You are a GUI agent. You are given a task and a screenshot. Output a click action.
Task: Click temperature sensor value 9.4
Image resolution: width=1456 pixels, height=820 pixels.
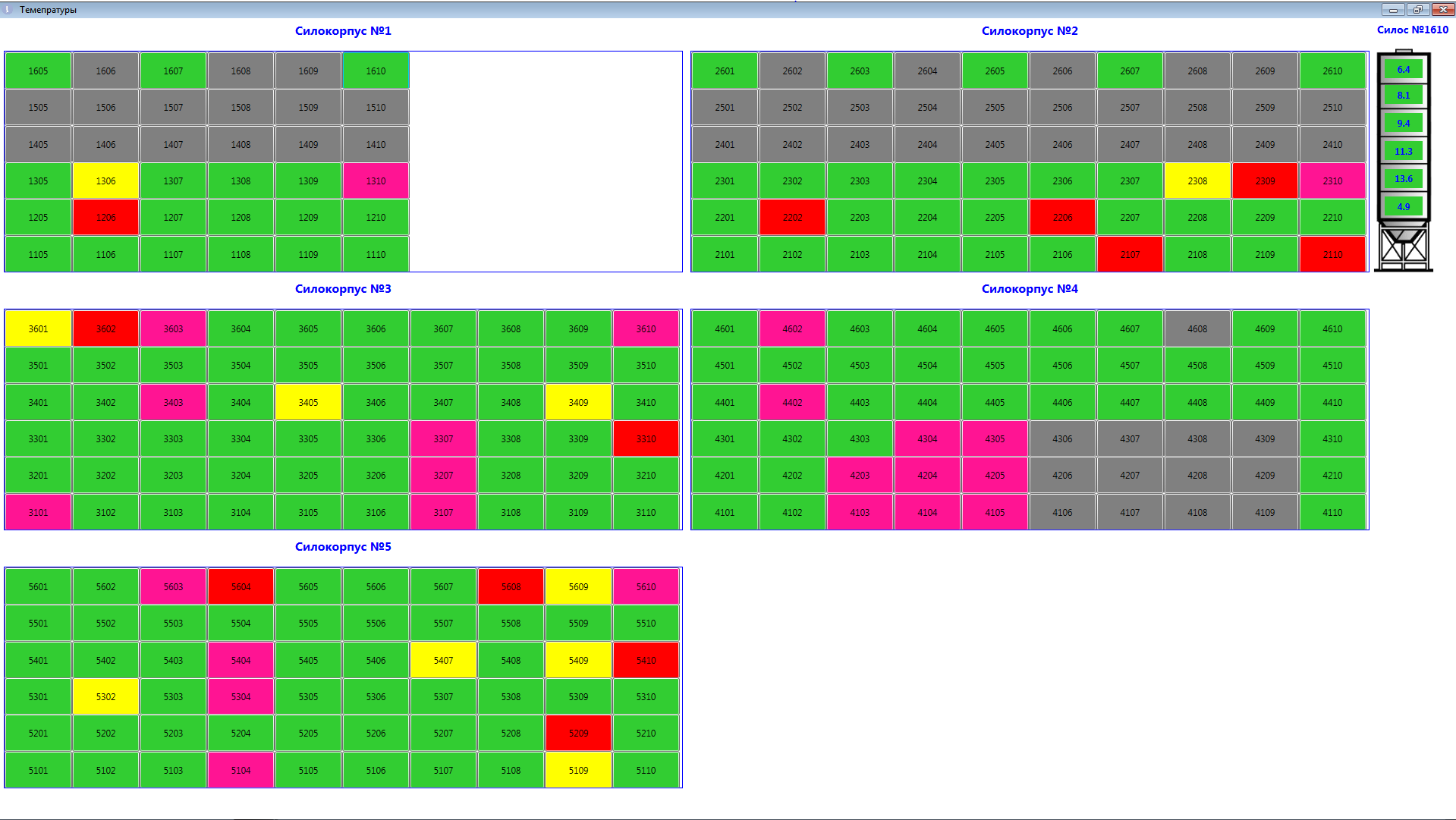(1404, 123)
